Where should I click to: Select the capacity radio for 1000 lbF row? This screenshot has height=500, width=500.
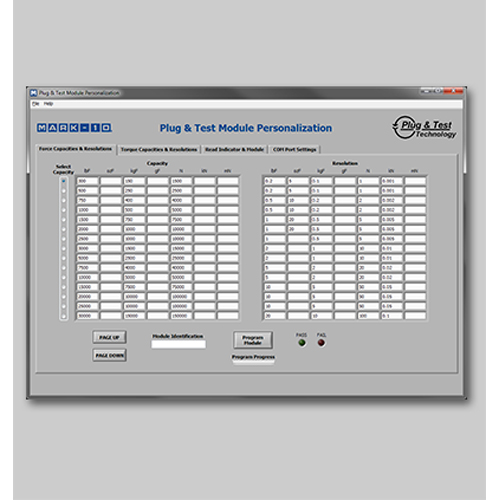(x=64, y=210)
